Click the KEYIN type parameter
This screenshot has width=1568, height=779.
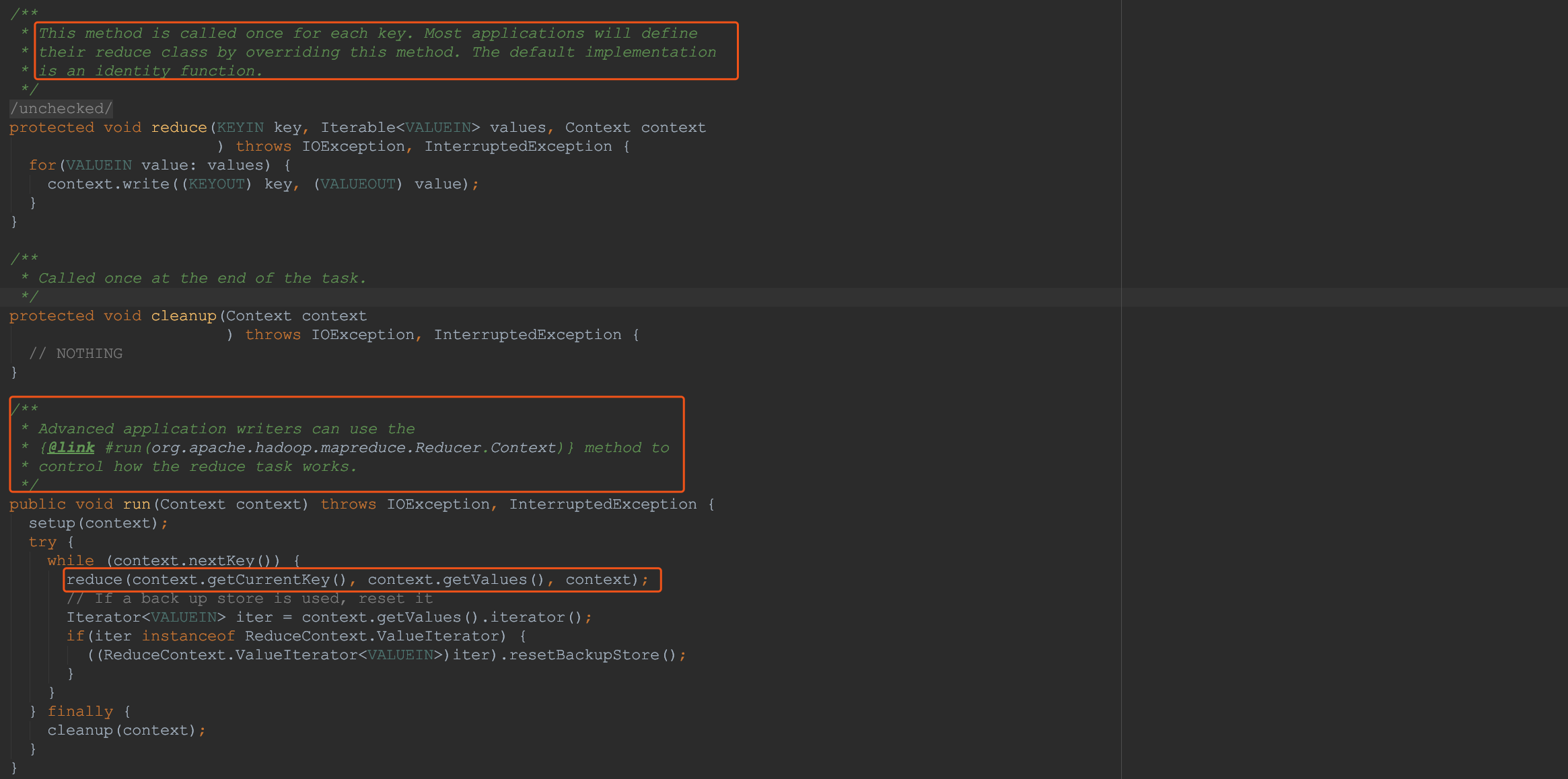[x=240, y=127]
